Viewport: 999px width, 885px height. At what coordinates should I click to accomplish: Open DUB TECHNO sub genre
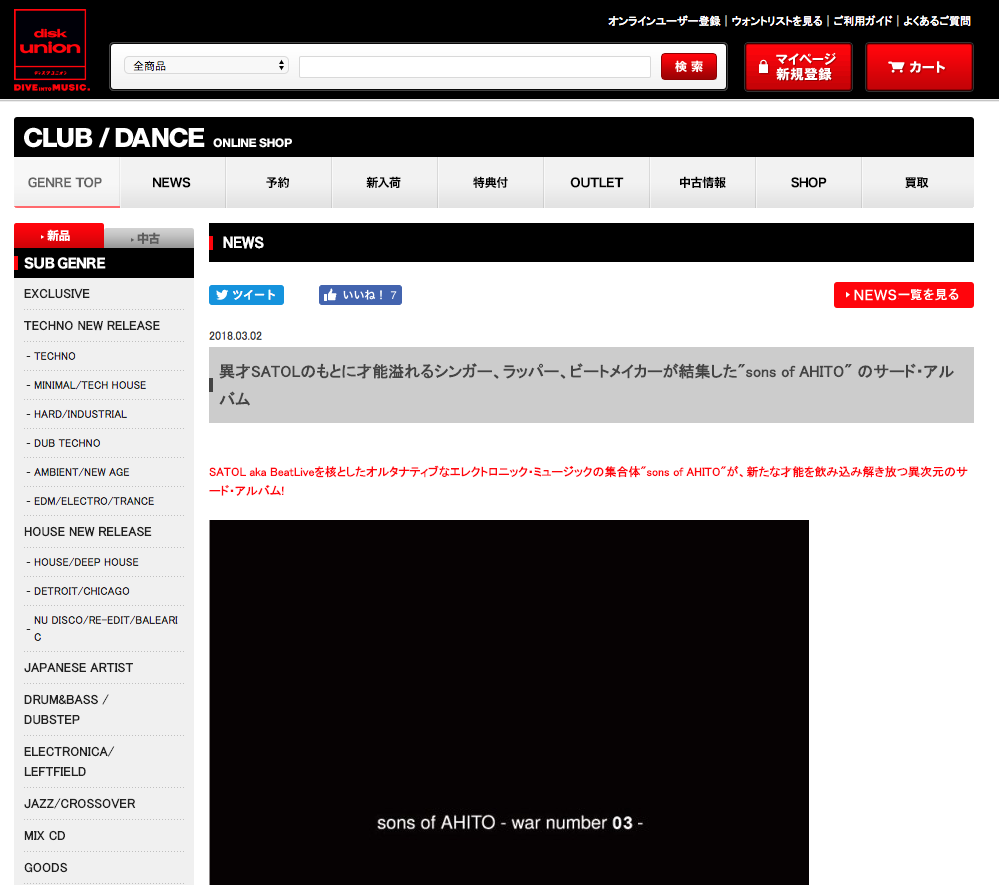[66, 443]
